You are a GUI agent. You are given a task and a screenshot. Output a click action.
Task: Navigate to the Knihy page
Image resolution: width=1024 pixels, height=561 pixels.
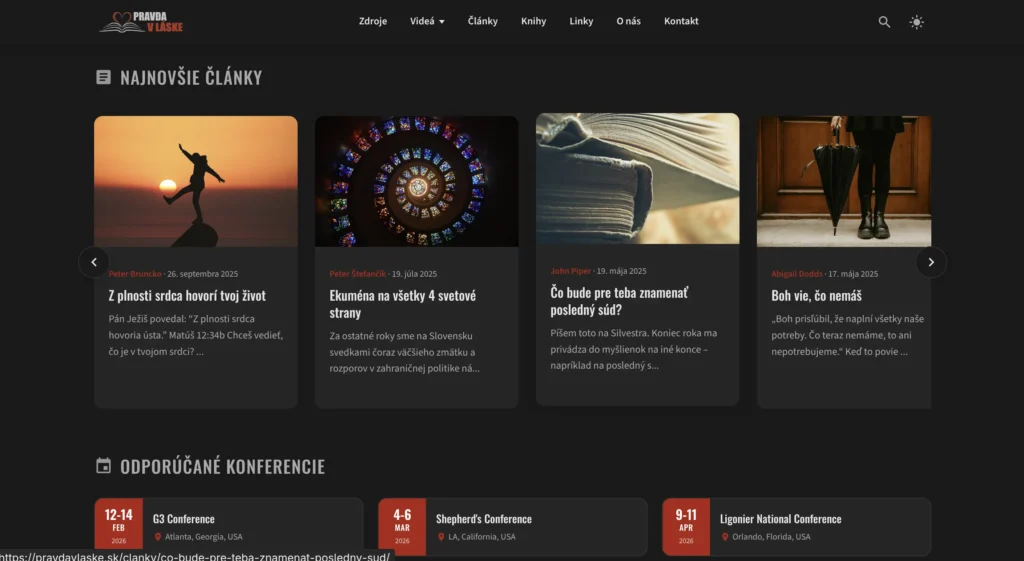click(x=533, y=21)
